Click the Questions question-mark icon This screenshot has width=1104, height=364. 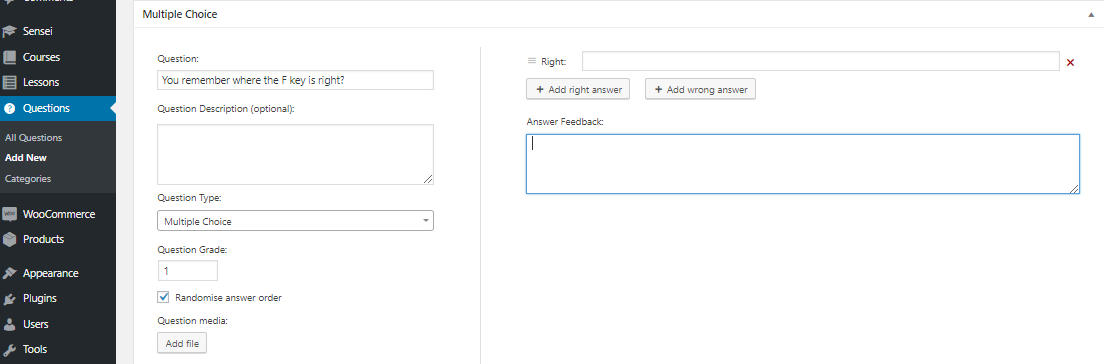pyautogui.click(x=10, y=108)
